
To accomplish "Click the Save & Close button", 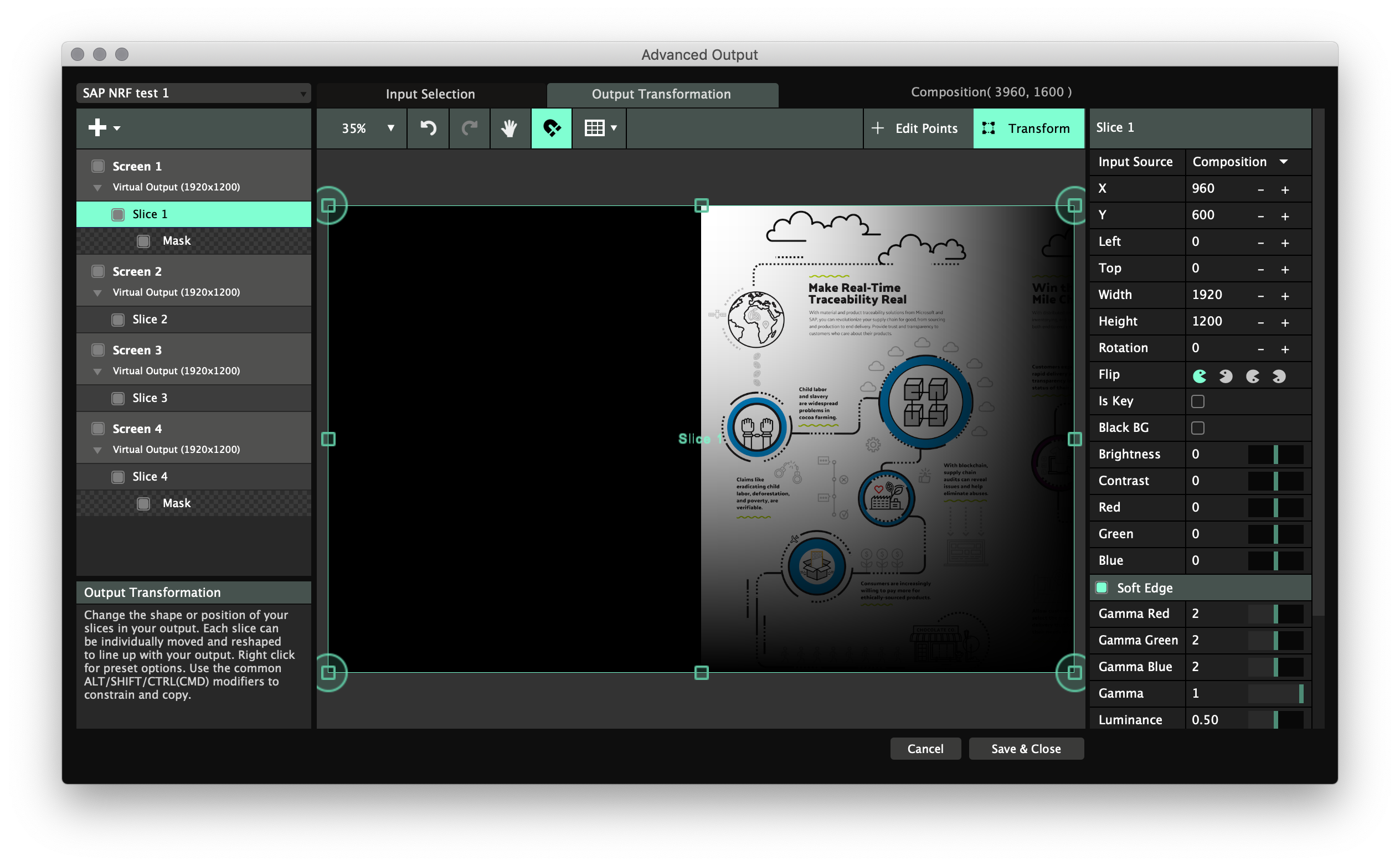I will [x=1026, y=749].
